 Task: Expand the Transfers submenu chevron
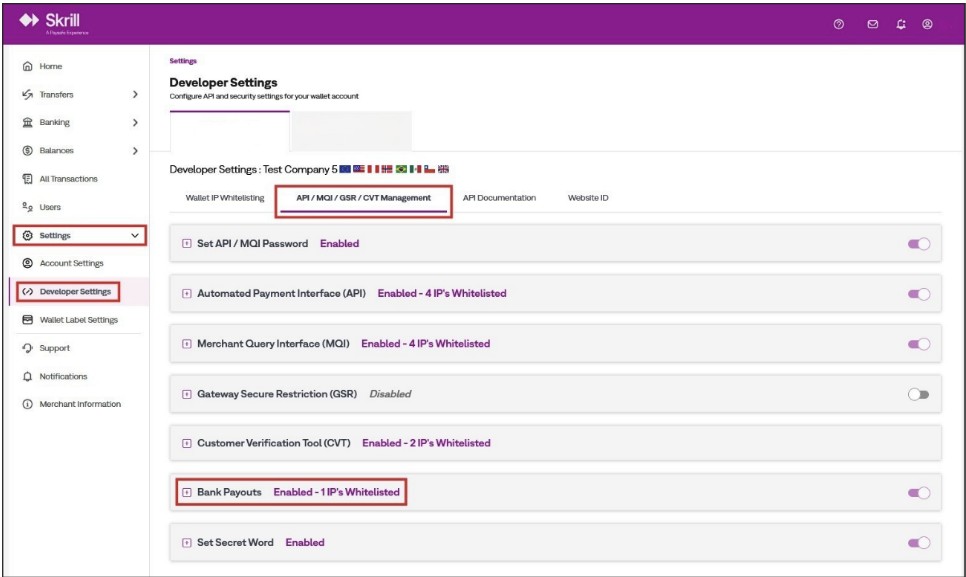(135, 94)
